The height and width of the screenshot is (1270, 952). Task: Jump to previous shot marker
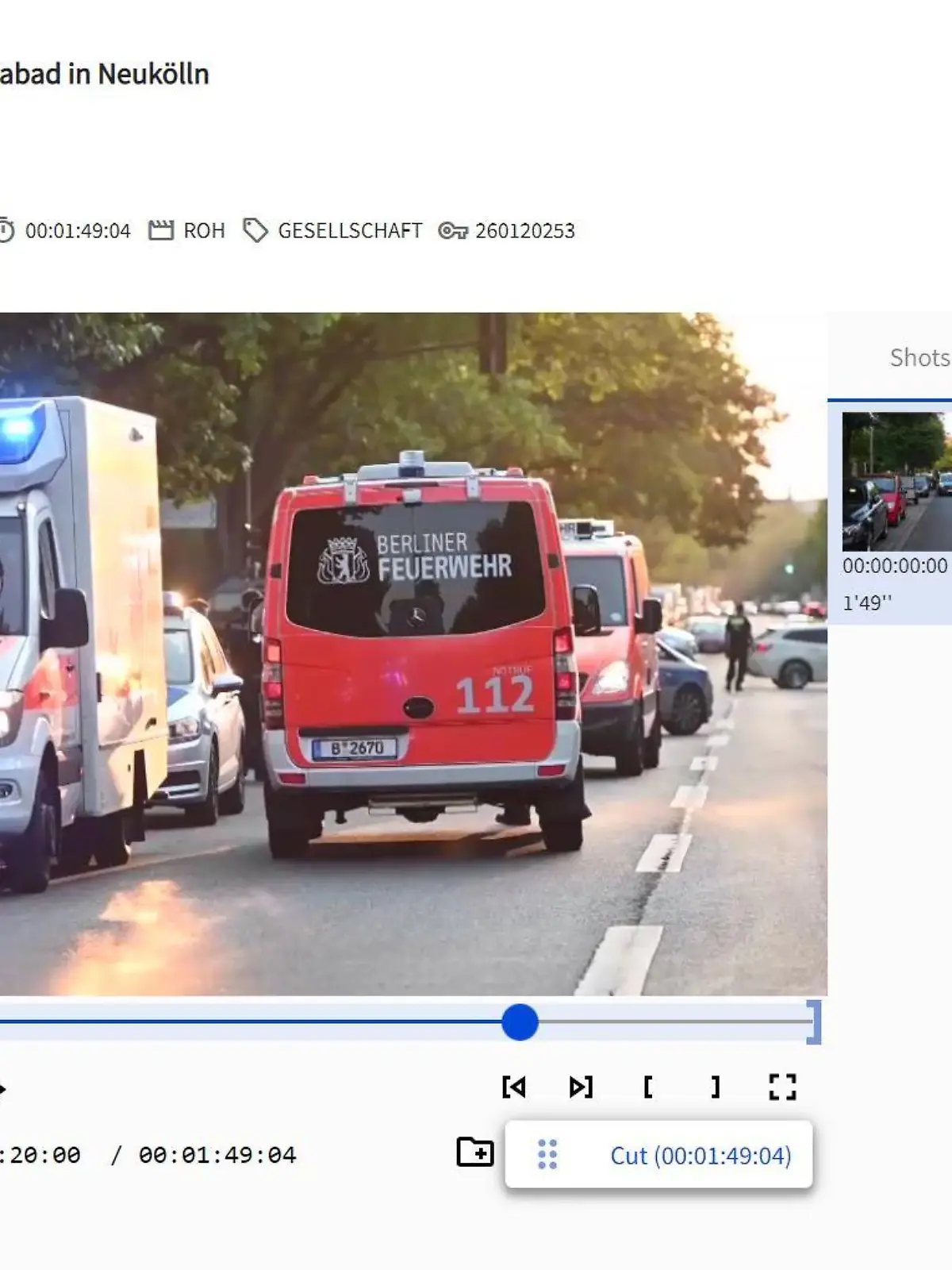pyautogui.click(x=514, y=1087)
